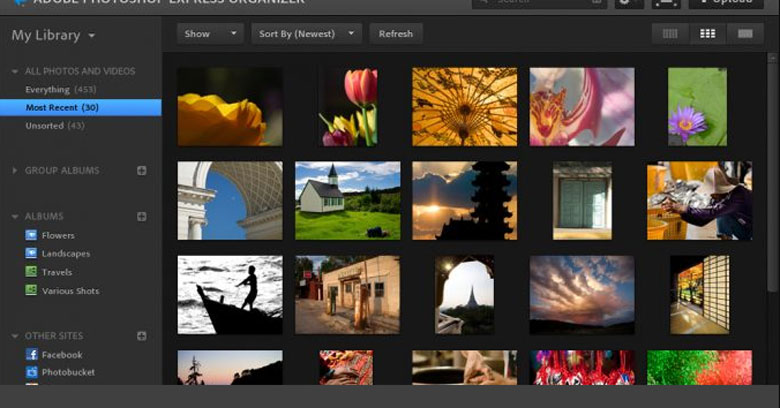Open the Show dropdown
The height and width of the screenshot is (408, 780).
click(210, 34)
